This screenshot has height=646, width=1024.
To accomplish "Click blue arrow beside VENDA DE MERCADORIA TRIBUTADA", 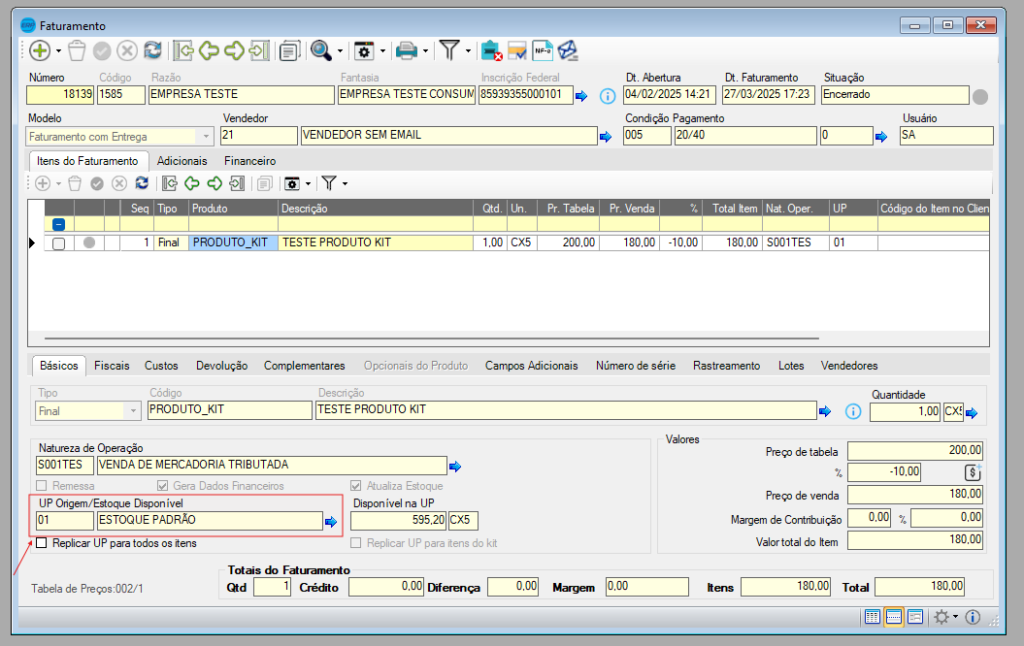I will (x=455, y=466).
